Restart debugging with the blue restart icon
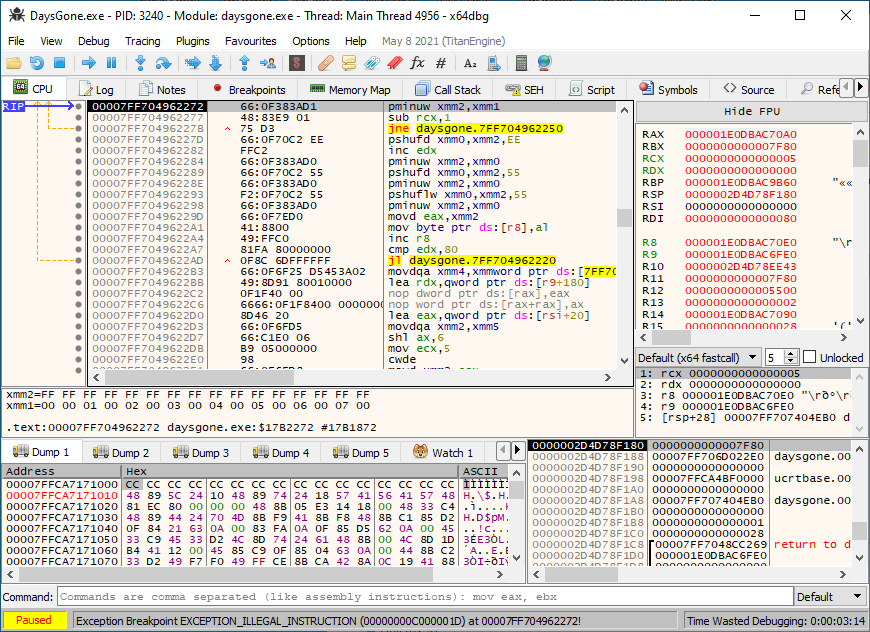The image size is (870, 632). (37, 62)
